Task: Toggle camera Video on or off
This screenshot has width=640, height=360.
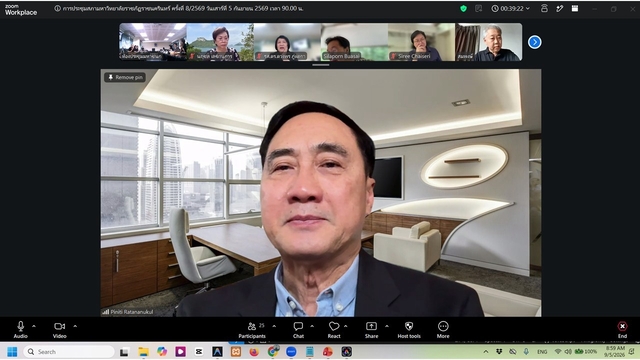Action: pyautogui.click(x=60, y=330)
